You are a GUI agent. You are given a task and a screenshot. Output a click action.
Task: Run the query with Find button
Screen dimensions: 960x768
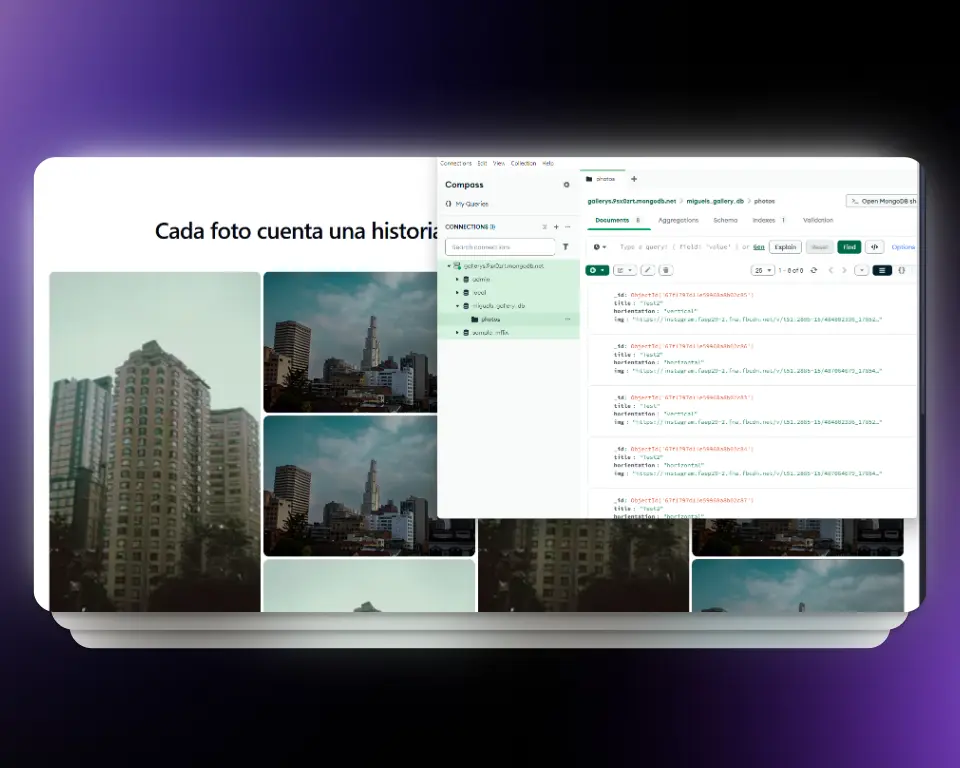[849, 247]
